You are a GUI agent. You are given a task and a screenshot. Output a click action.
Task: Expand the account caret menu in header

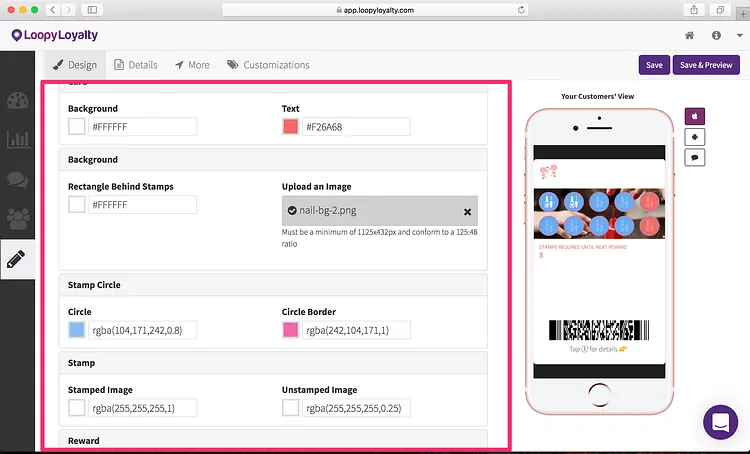point(739,36)
